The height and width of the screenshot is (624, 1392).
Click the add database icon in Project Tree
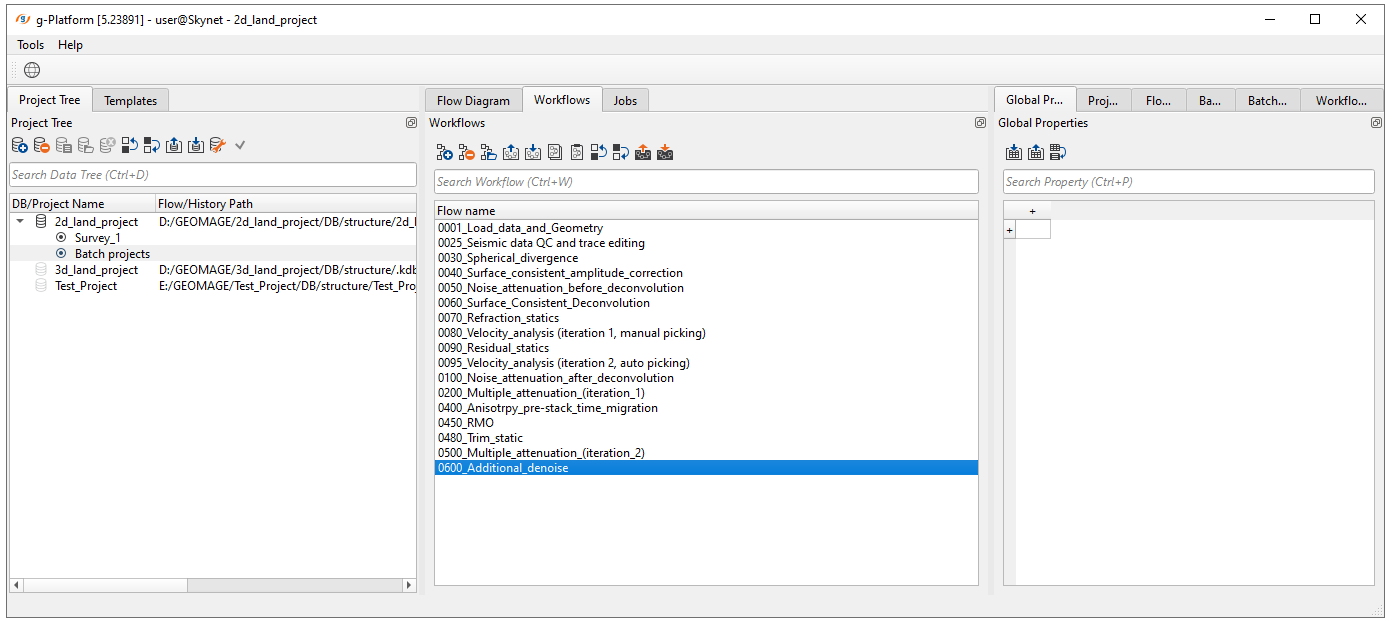click(20, 146)
